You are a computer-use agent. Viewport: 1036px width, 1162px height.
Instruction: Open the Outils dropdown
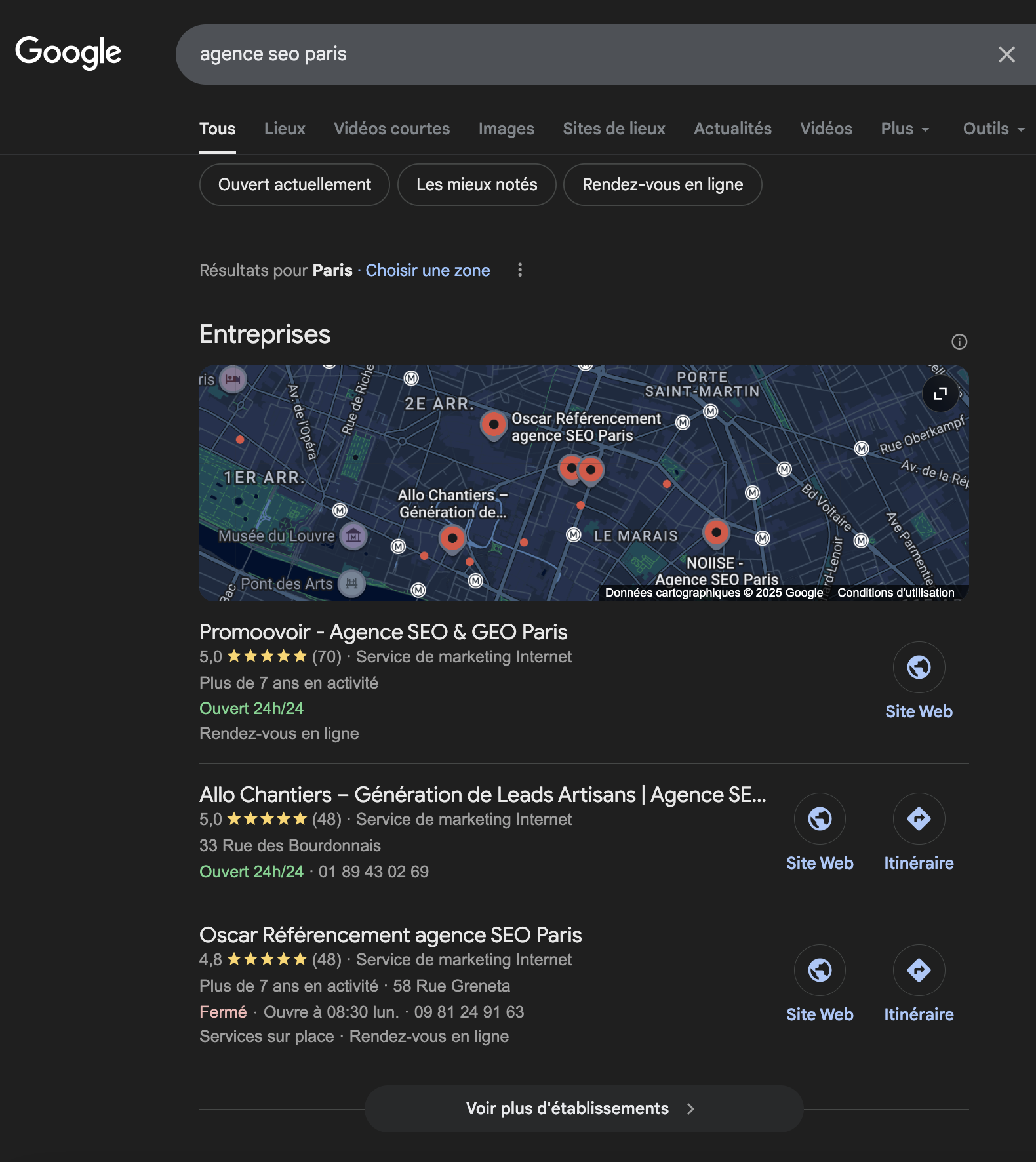tap(993, 129)
